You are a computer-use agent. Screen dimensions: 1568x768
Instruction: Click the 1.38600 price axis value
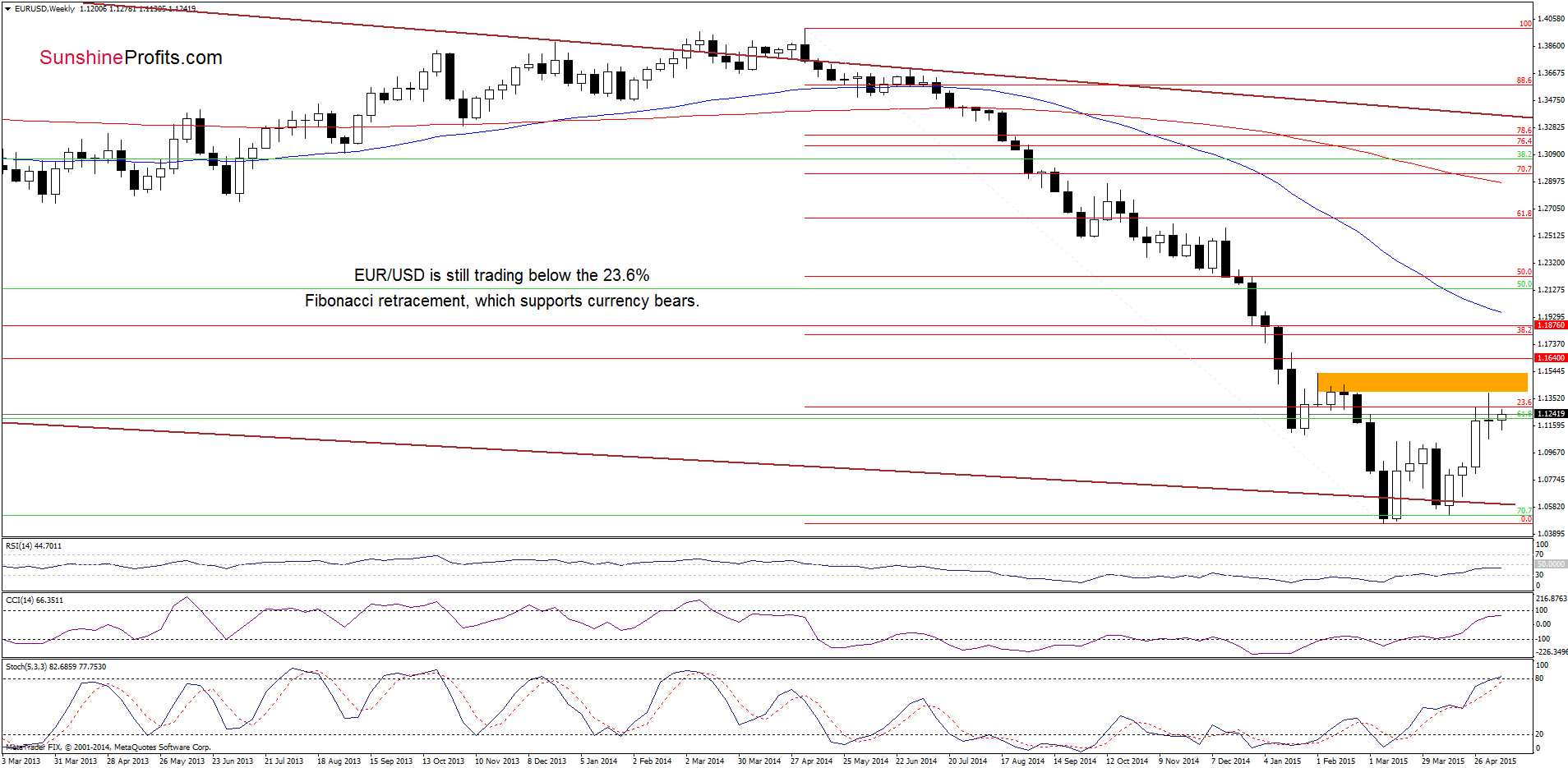click(1551, 46)
